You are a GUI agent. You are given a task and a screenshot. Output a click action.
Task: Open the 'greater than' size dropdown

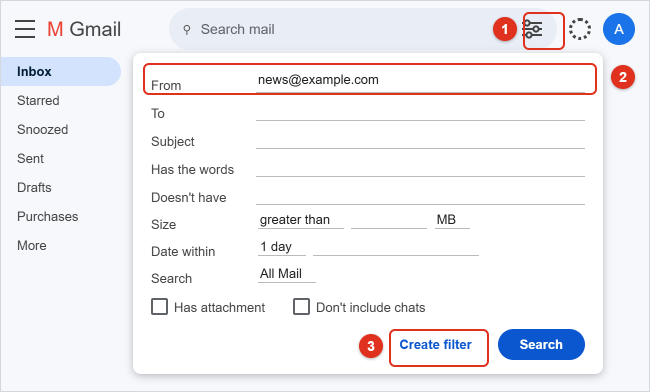301,220
